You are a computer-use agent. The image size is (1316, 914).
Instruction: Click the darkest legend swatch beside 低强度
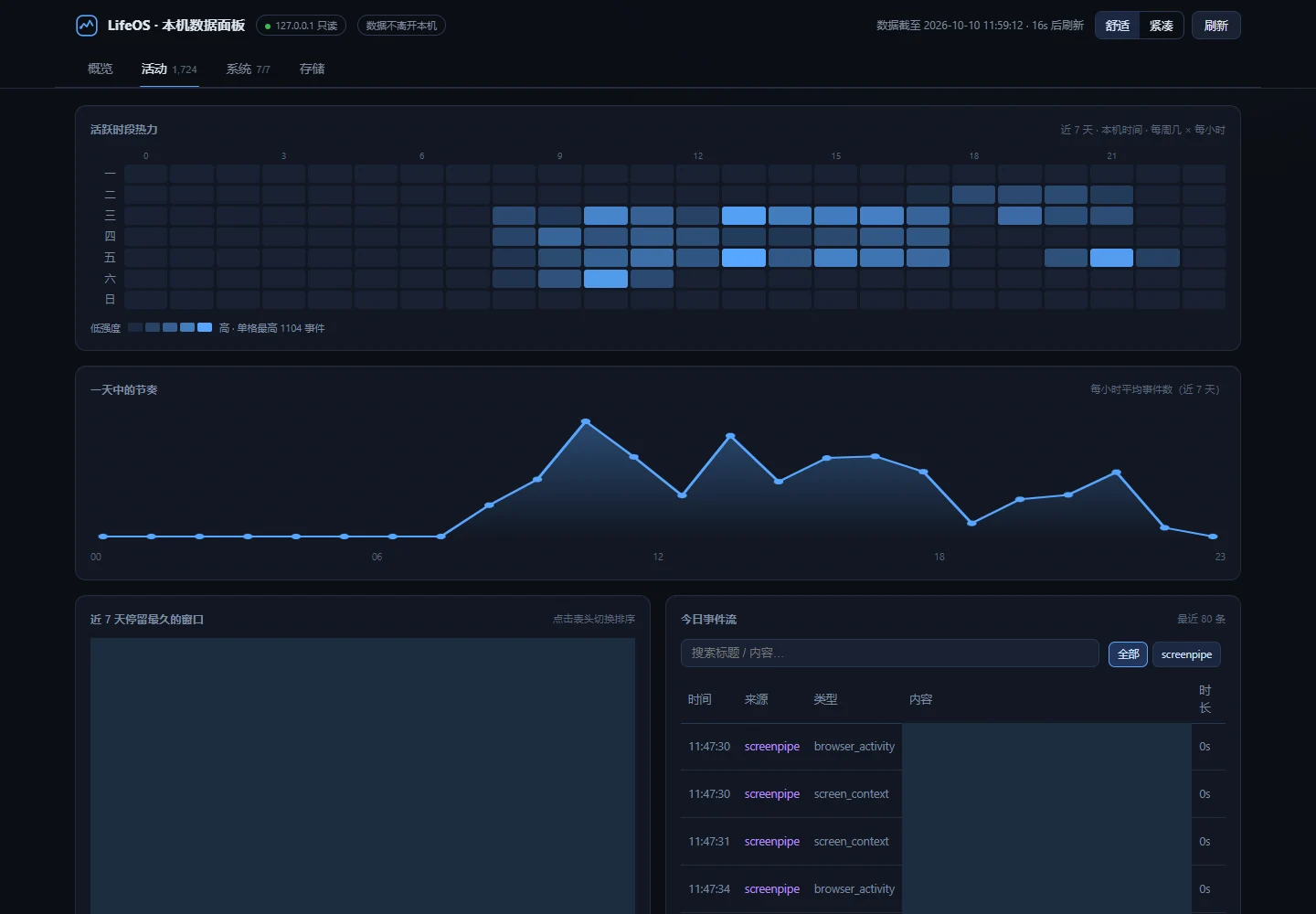(x=135, y=327)
